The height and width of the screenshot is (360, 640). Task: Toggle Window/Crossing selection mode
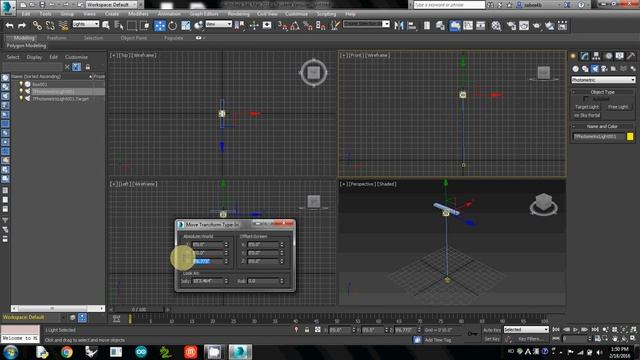coord(144,26)
